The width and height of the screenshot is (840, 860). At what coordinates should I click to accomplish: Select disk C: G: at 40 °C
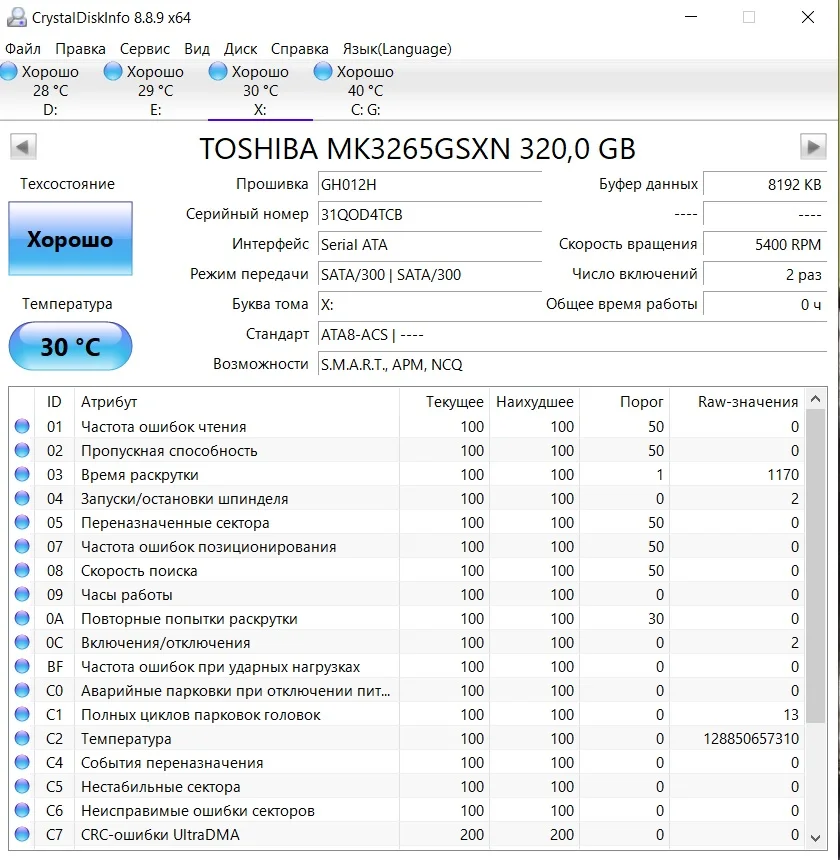(365, 90)
